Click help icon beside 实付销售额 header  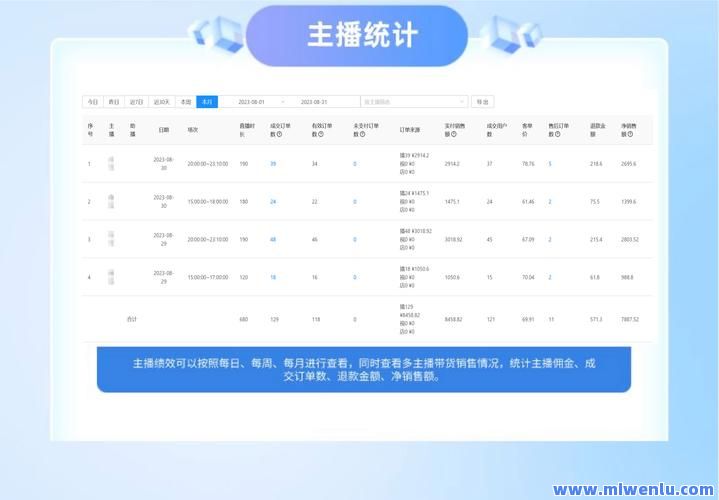(x=453, y=134)
